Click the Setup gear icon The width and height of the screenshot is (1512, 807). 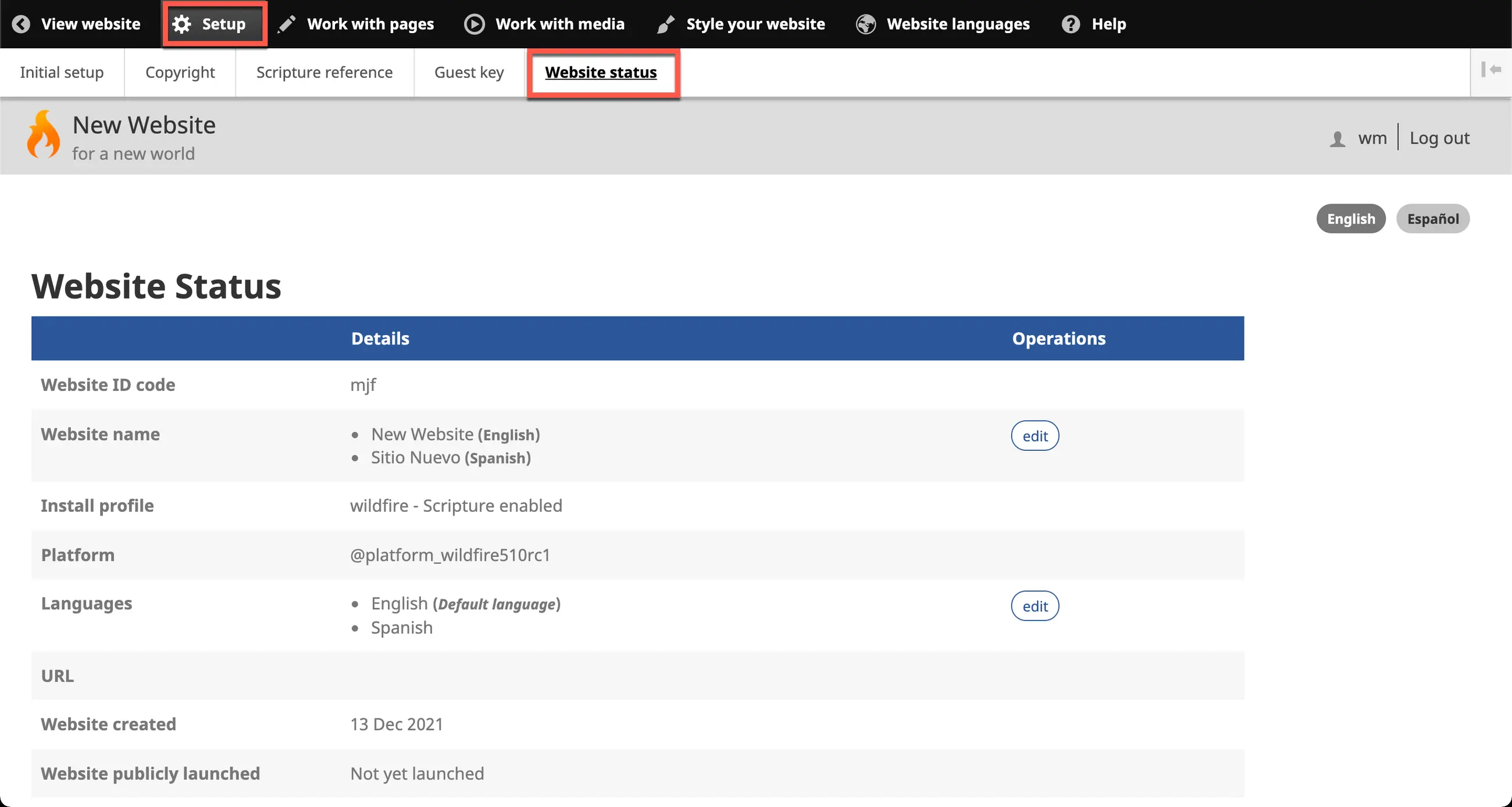point(182,24)
